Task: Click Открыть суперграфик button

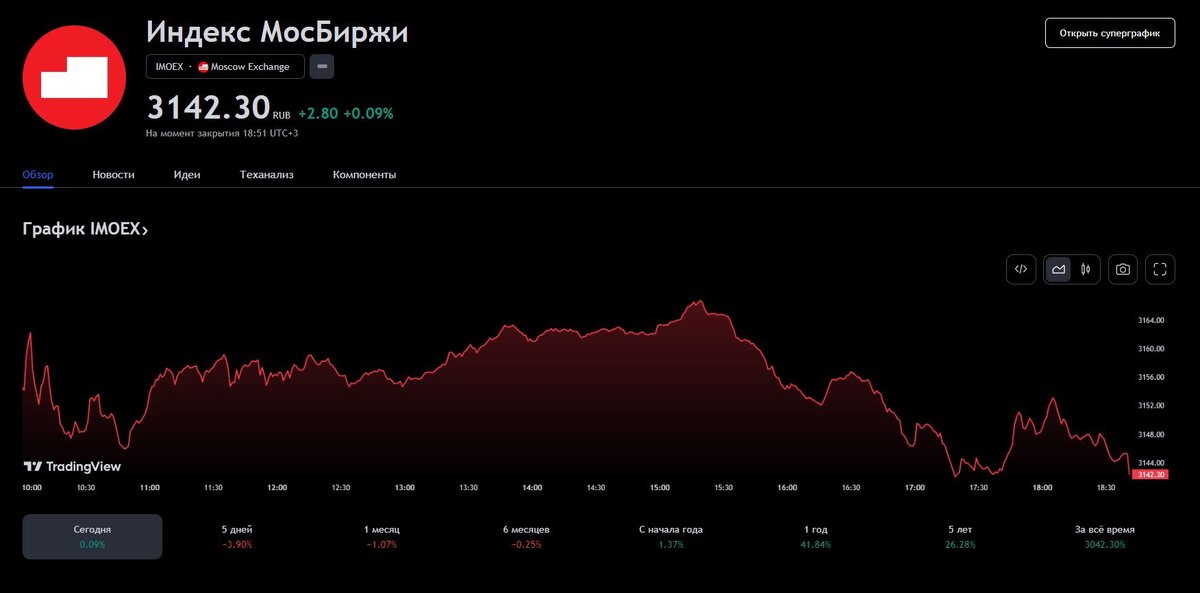Action: (x=1110, y=33)
